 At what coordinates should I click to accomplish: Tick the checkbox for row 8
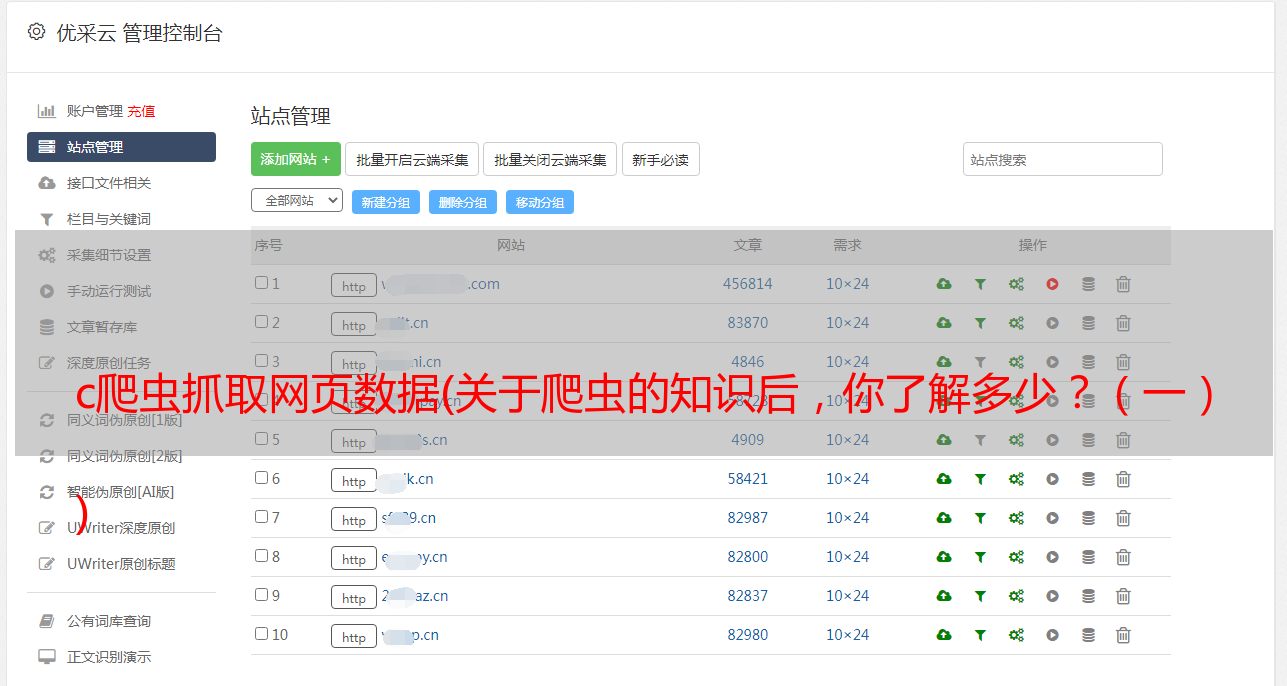(x=261, y=556)
